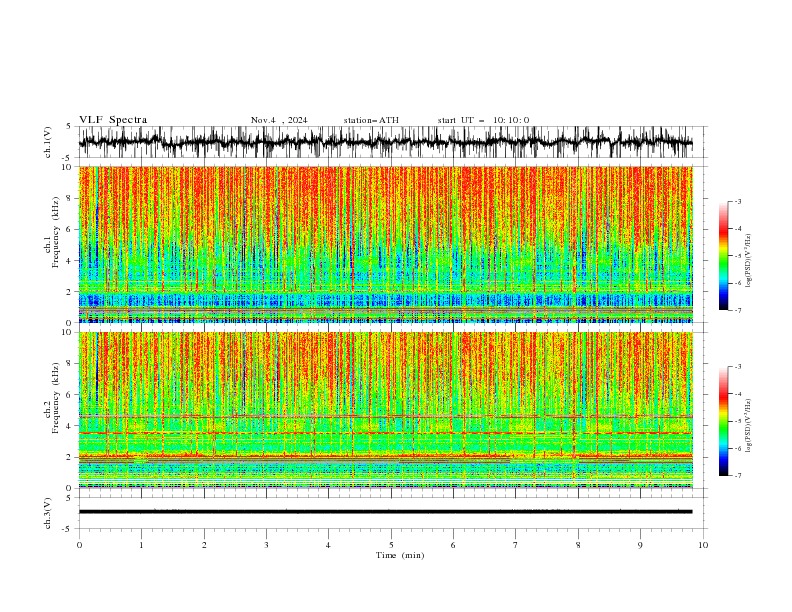Image resolution: width=792 pixels, height=612 pixels.
Task: Click the "start UT = 10:10:0" label
Action: (x=483, y=120)
